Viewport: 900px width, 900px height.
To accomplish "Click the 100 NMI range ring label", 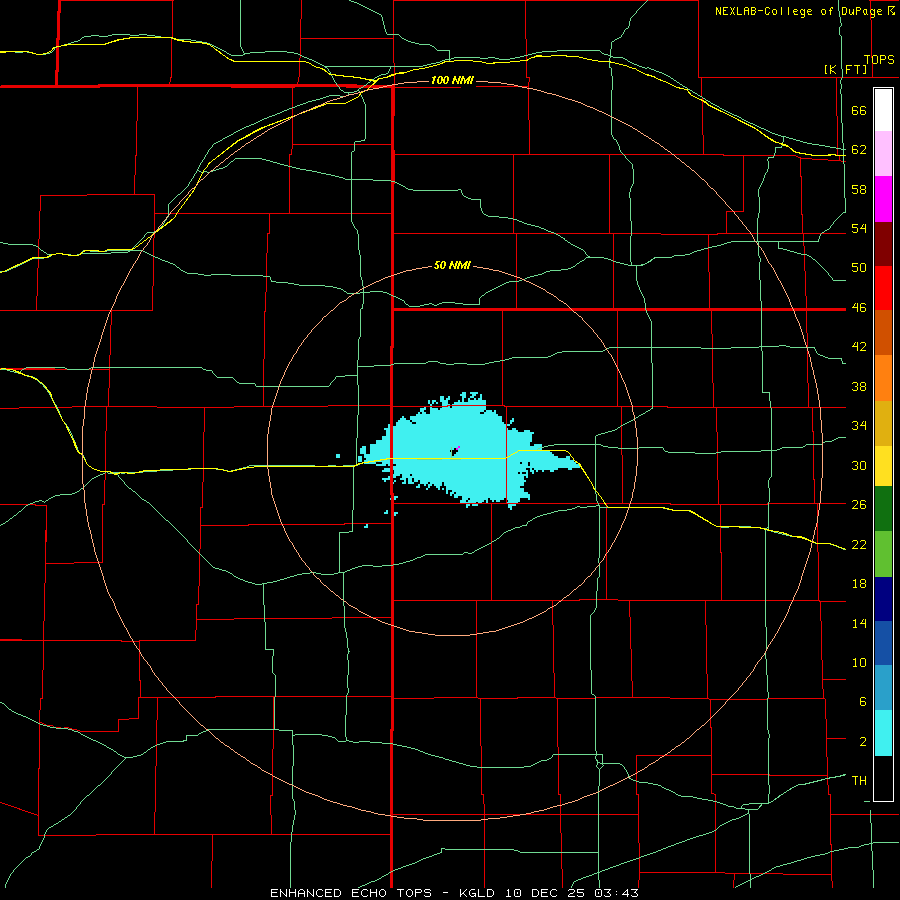I will click(x=452, y=80).
